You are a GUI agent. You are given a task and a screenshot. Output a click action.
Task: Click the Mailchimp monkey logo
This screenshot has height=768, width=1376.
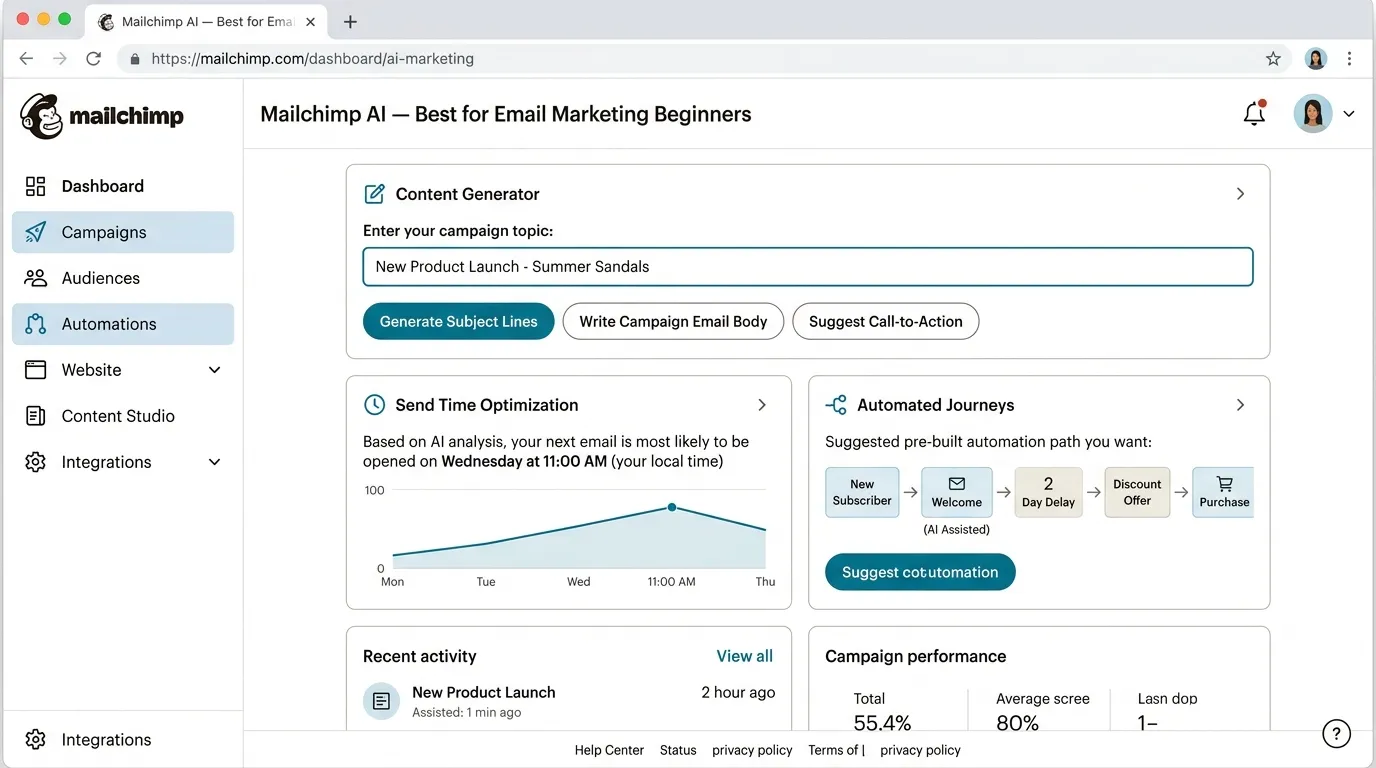(x=41, y=116)
